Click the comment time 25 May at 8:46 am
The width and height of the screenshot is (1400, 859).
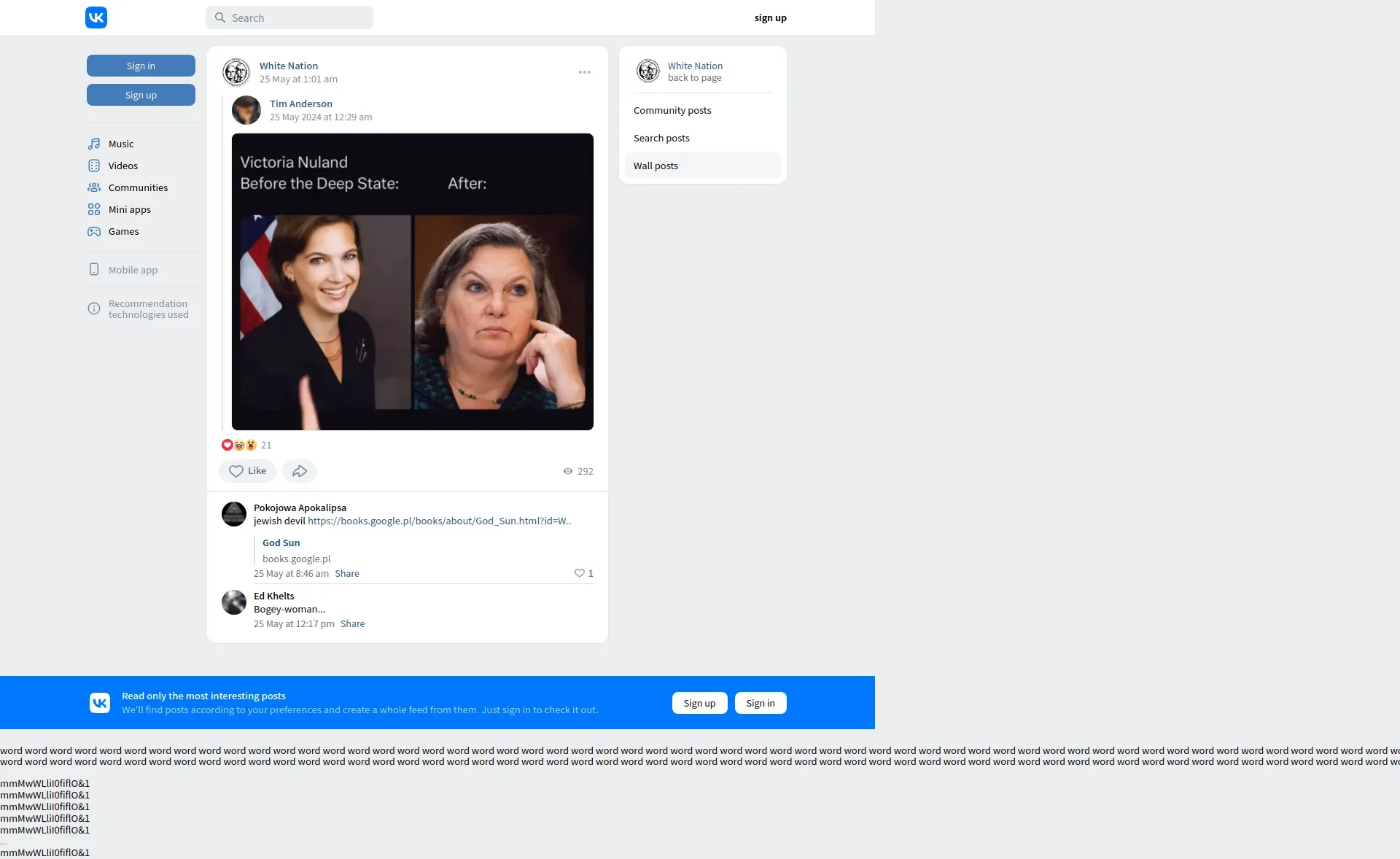coord(291,573)
